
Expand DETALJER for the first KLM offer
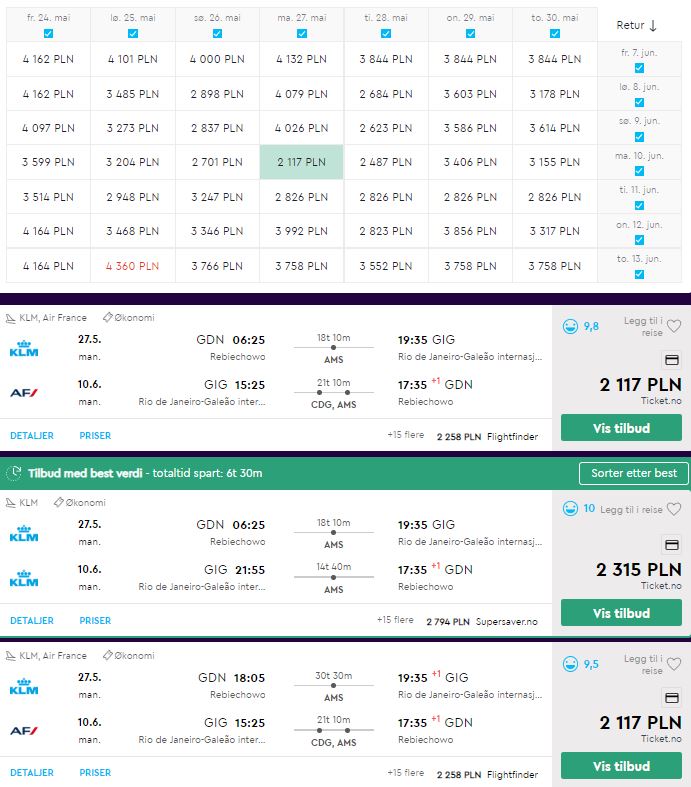click(x=32, y=436)
